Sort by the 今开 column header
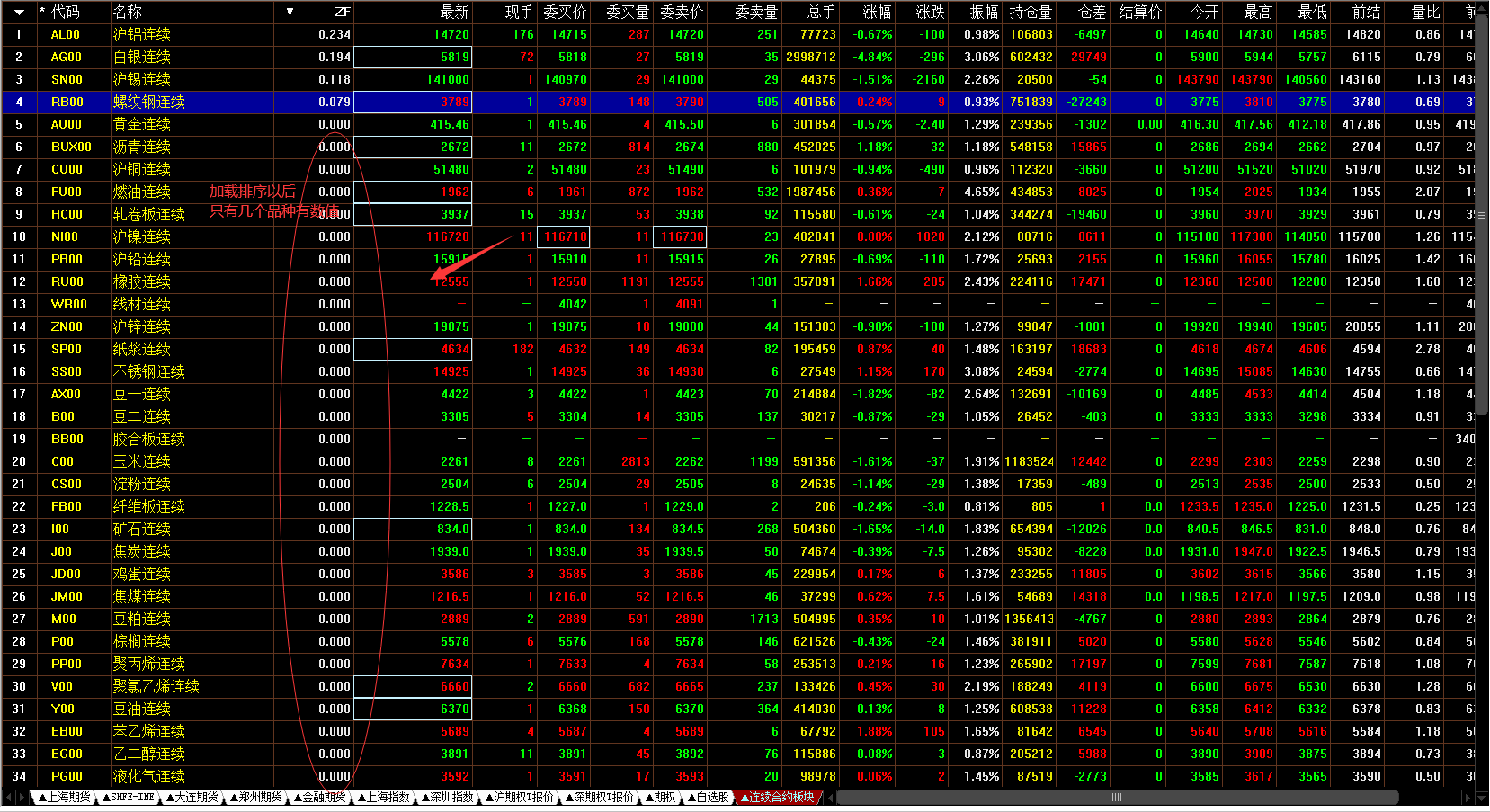This screenshot has width=1490, height=812. 1204,12
